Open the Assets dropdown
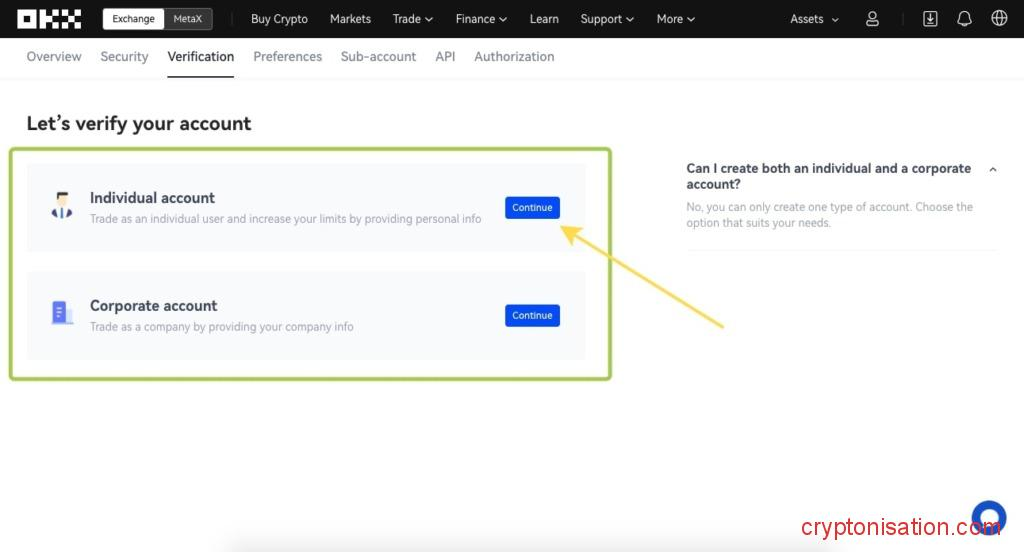1024x552 pixels. tap(814, 19)
